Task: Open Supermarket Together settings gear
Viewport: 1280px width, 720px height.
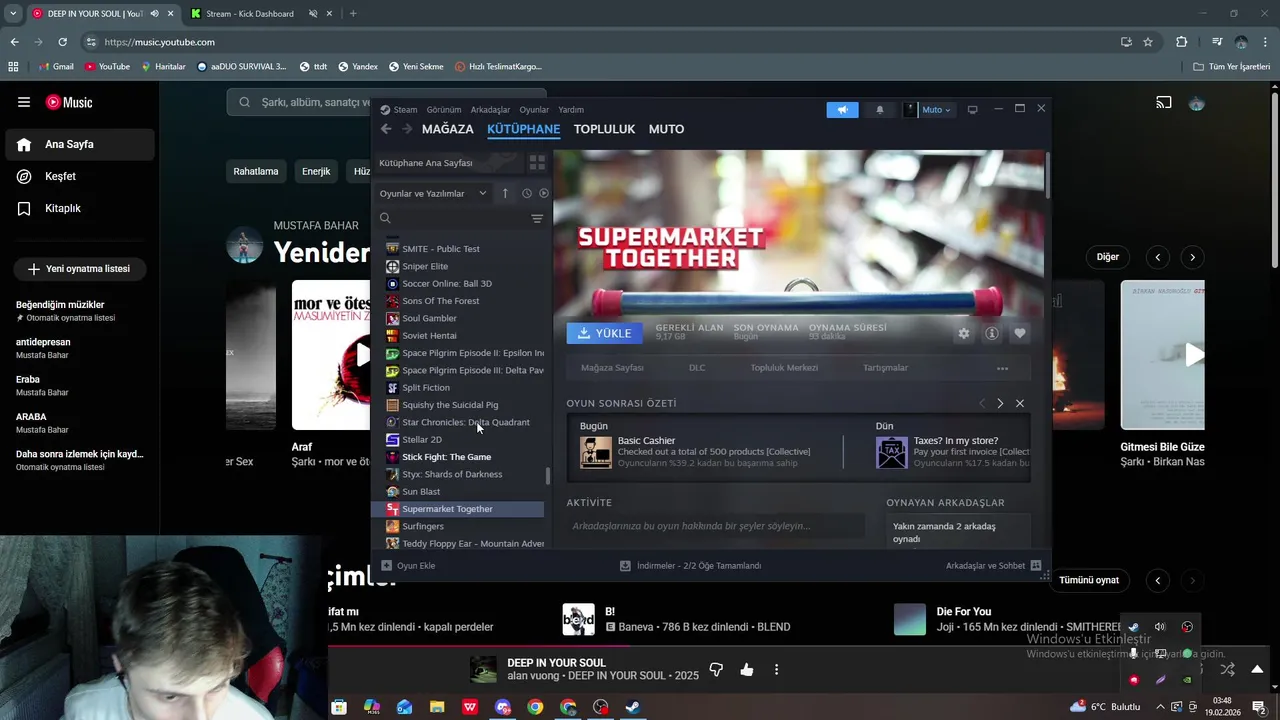Action: point(964,333)
